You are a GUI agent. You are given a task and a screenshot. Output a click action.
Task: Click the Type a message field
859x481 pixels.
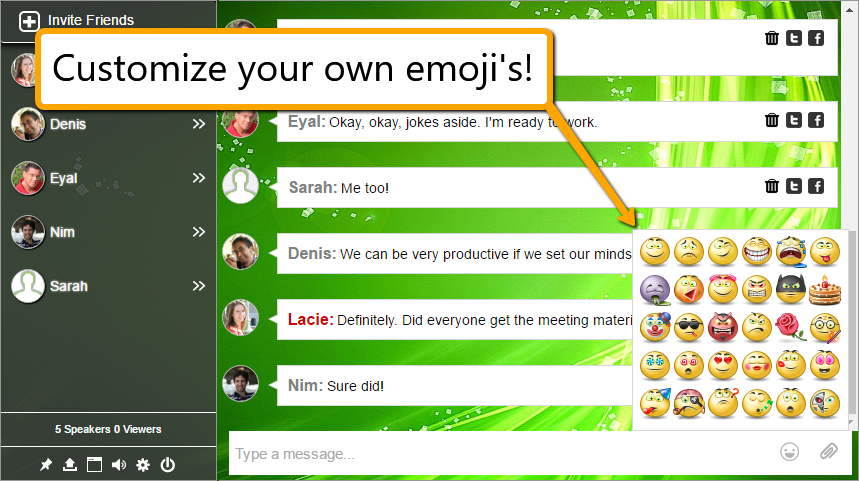click(x=501, y=453)
